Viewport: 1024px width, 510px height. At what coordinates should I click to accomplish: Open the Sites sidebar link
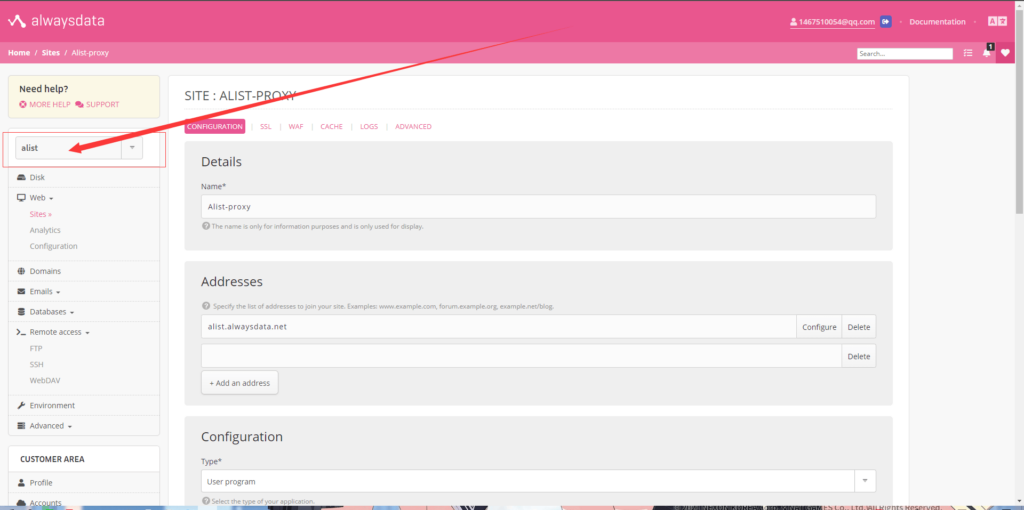coord(40,214)
